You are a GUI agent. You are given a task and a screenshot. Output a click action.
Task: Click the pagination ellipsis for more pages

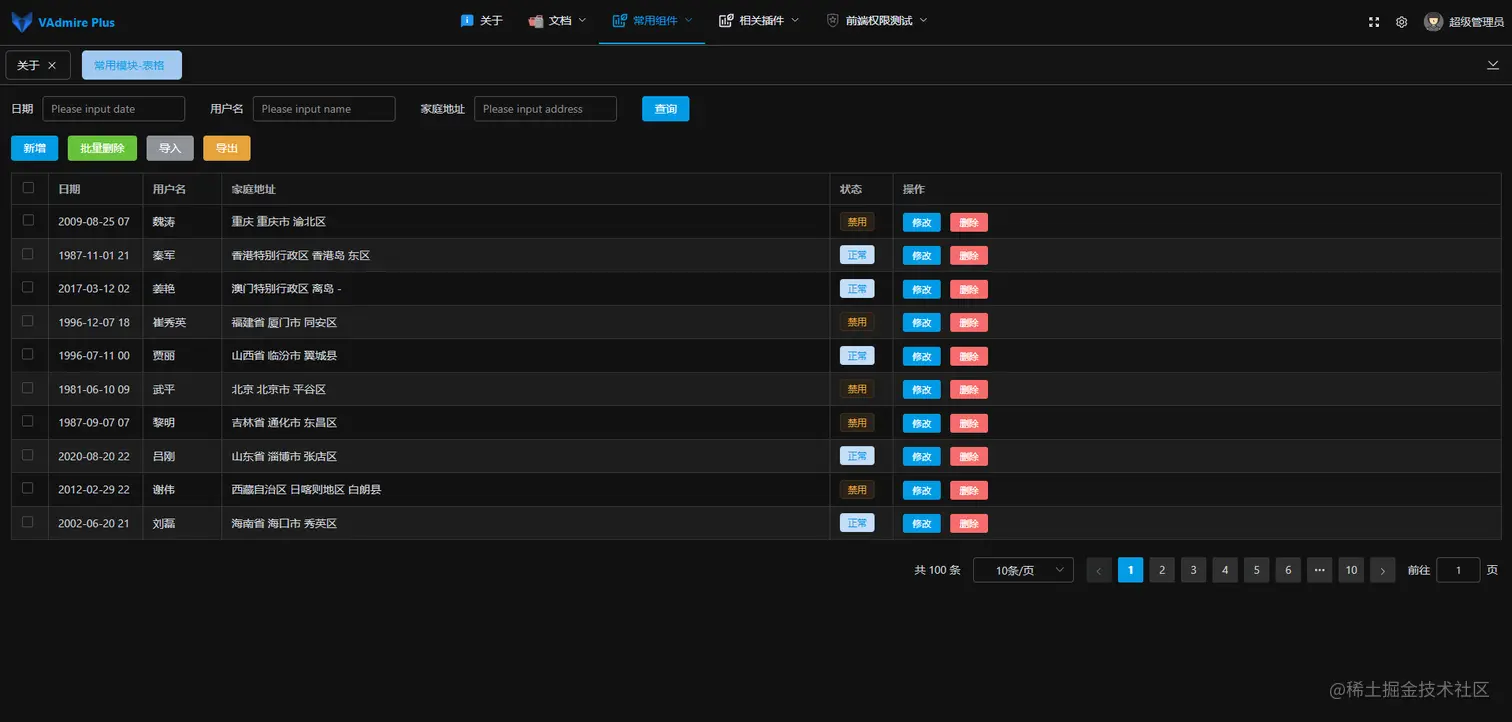1320,570
